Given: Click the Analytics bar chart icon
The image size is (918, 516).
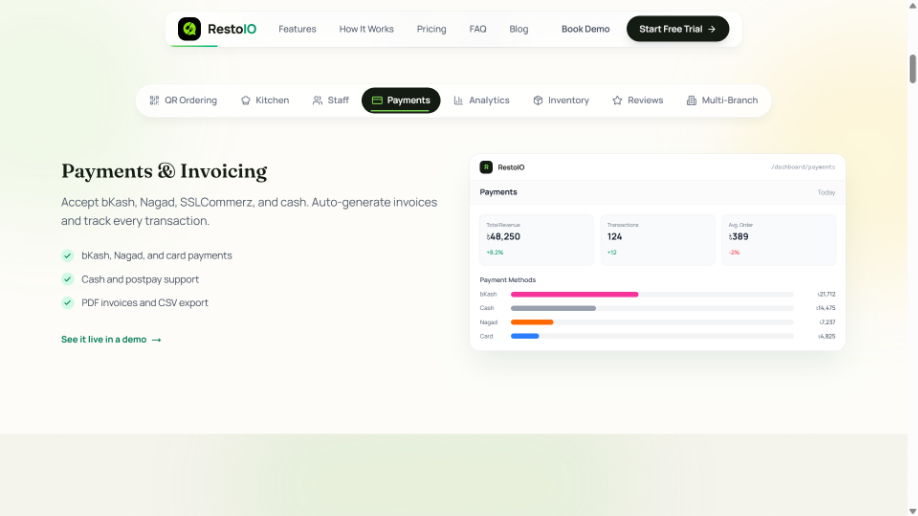Looking at the screenshot, I should (x=458, y=100).
